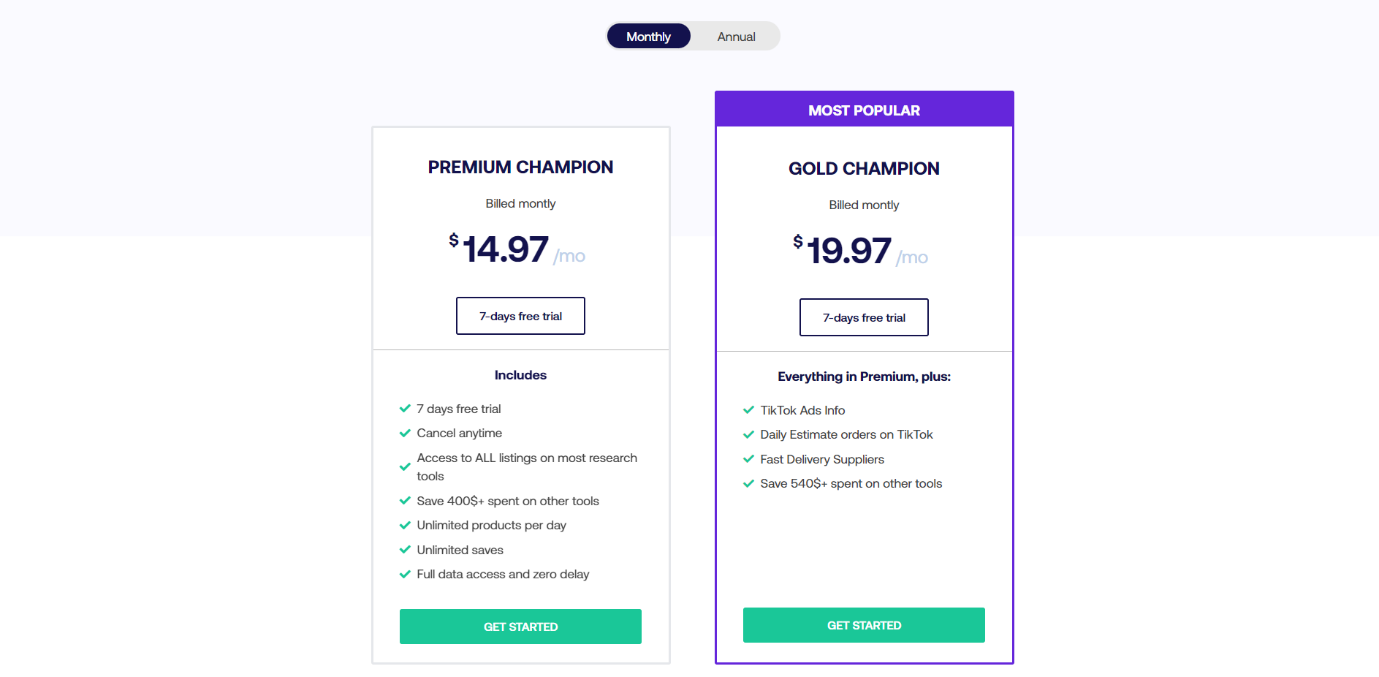The image size is (1379, 677).
Task: Click checkmark next to 'TikTok Ads Info'
Action: (749, 410)
